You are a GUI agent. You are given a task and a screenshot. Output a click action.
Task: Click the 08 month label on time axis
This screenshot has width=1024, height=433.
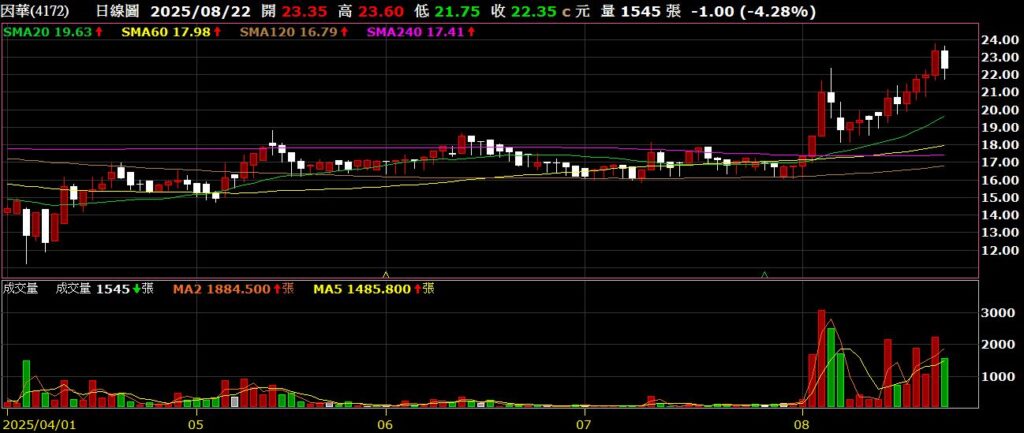click(802, 424)
